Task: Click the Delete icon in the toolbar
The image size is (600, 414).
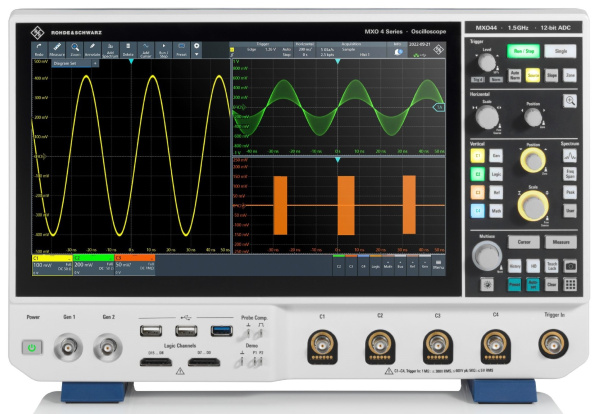Action: 126,48
